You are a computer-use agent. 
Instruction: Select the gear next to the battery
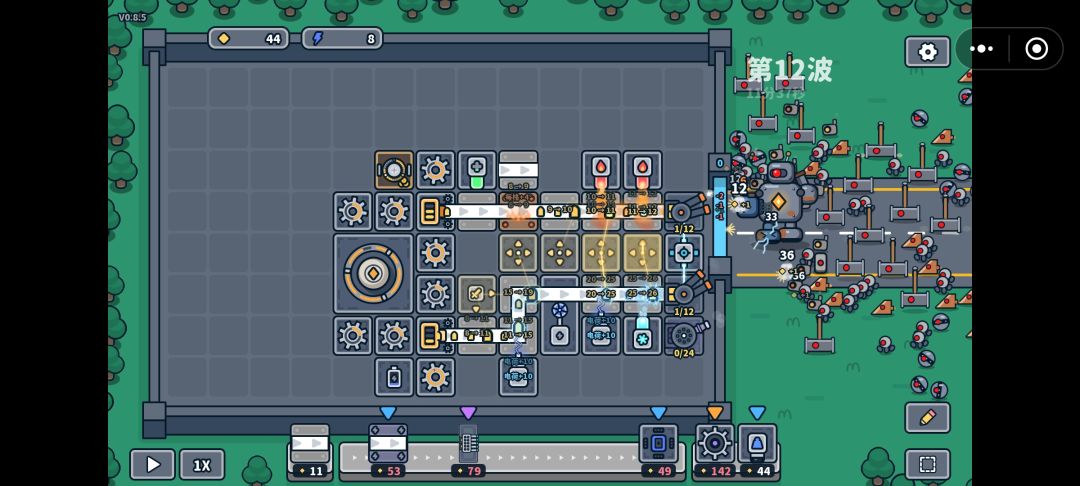point(435,377)
